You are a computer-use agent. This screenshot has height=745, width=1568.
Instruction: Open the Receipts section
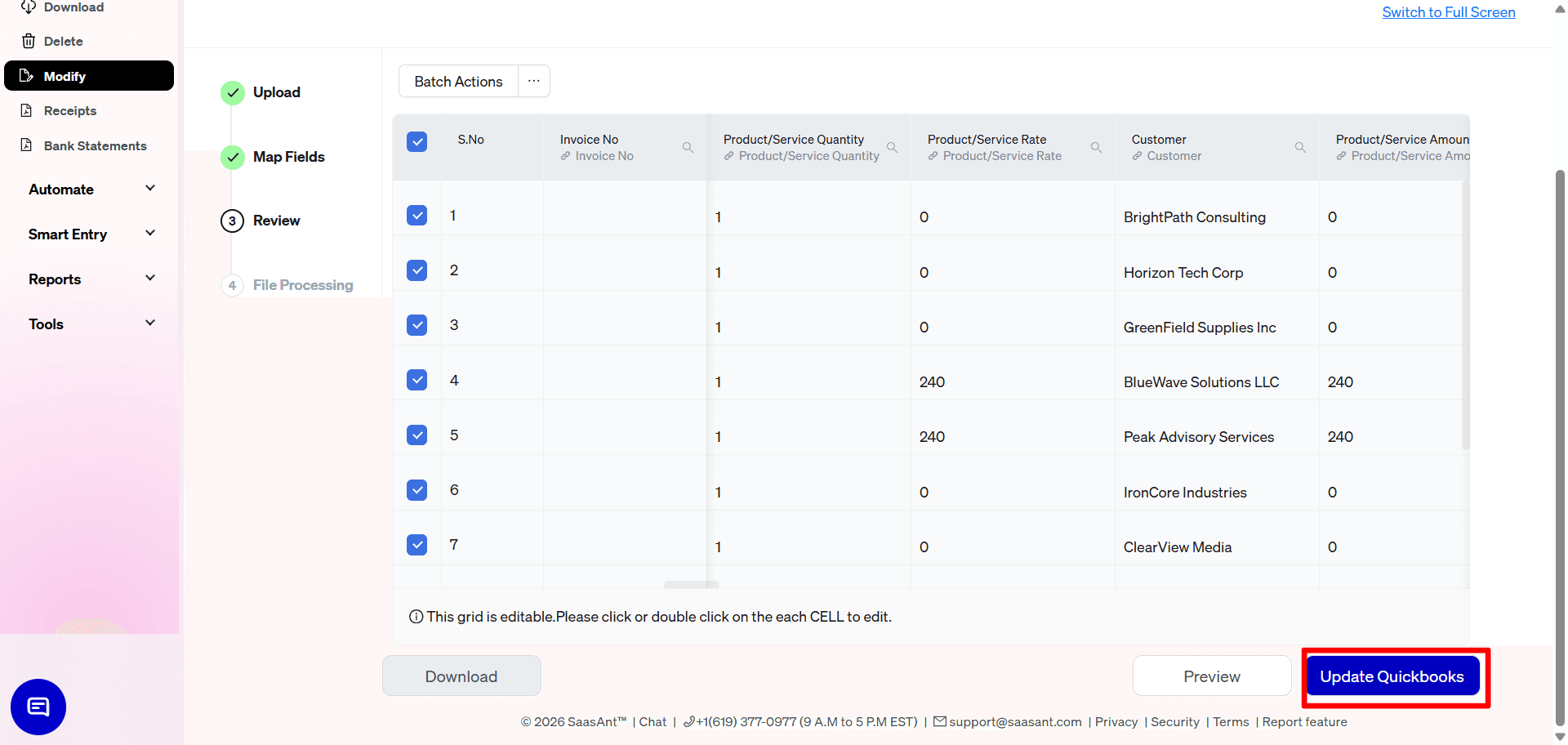pos(69,110)
